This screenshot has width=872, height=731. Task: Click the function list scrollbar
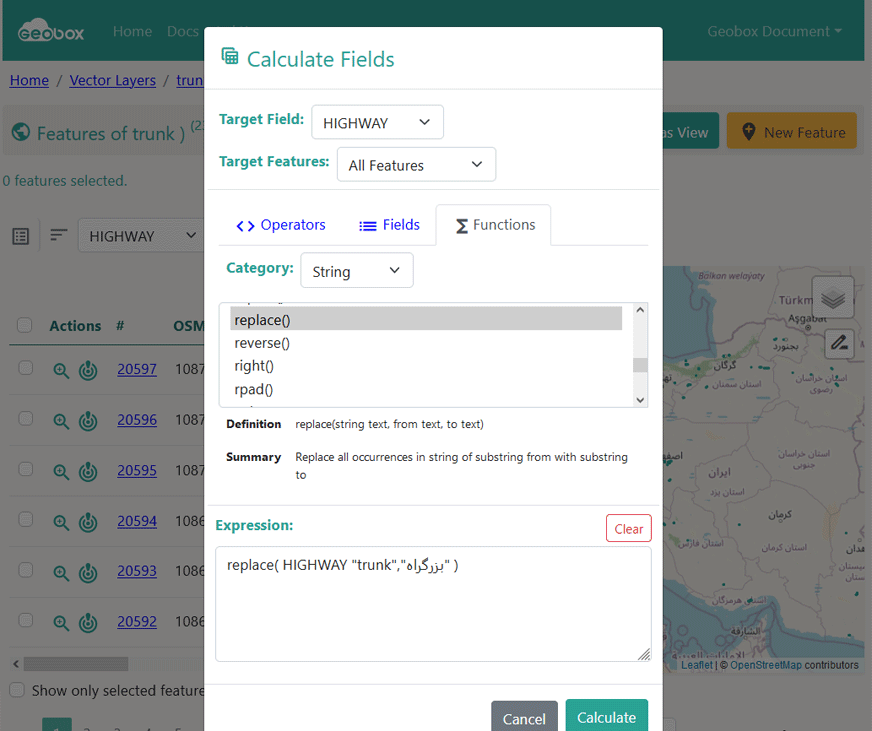640,355
